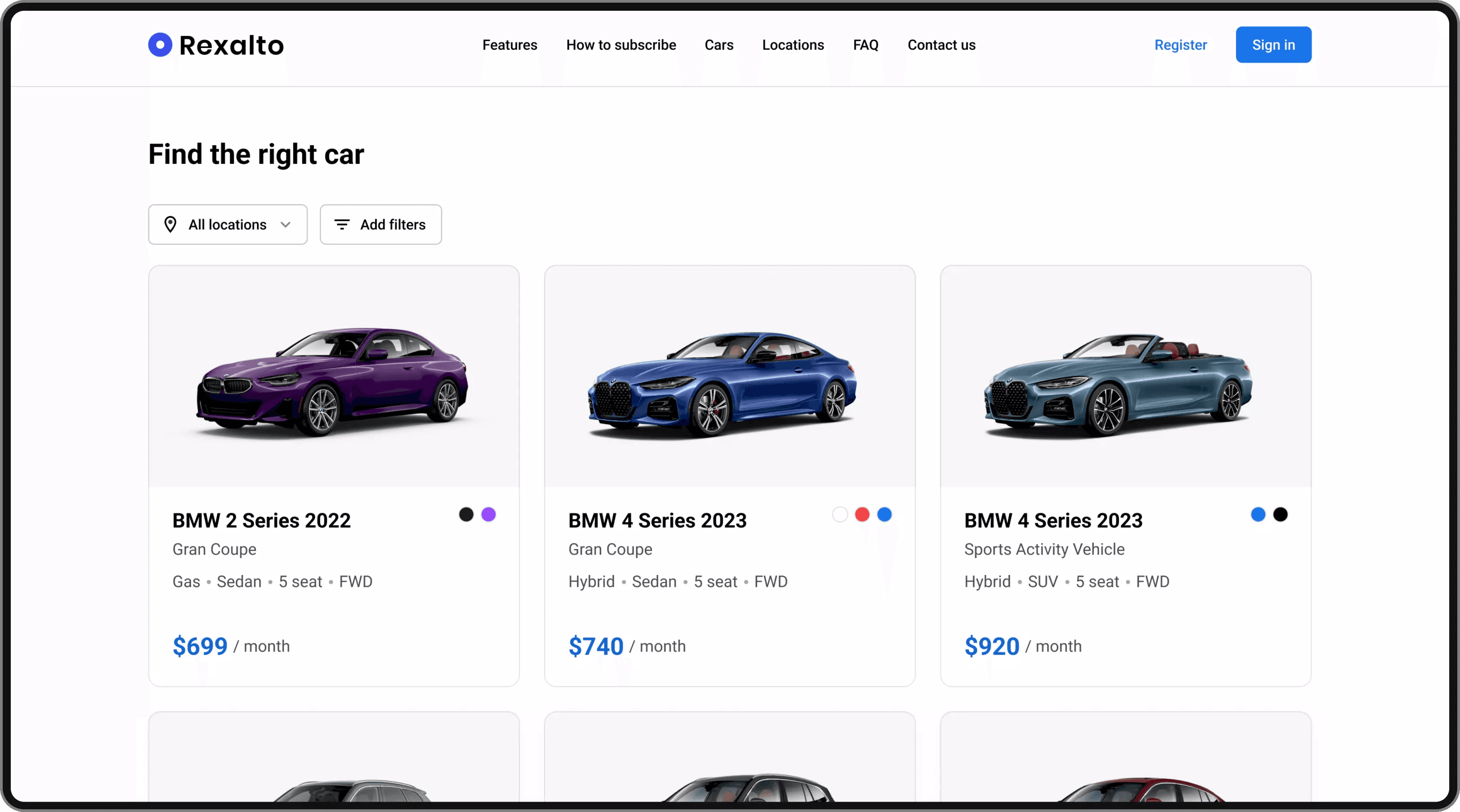
Task: Open the All locations dropdown
Action: point(227,224)
